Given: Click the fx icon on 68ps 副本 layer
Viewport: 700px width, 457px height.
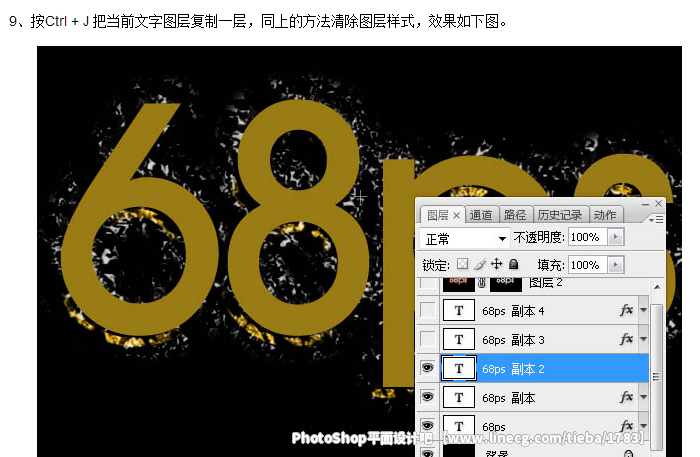Looking at the screenshot, I should [x=627, y=398].
